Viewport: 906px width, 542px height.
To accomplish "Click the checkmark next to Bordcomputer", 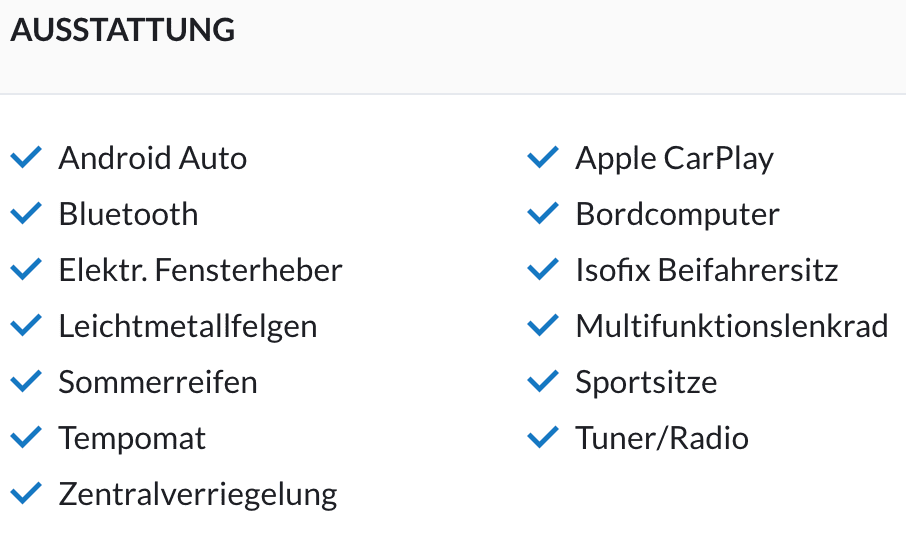I will [543, 213].
